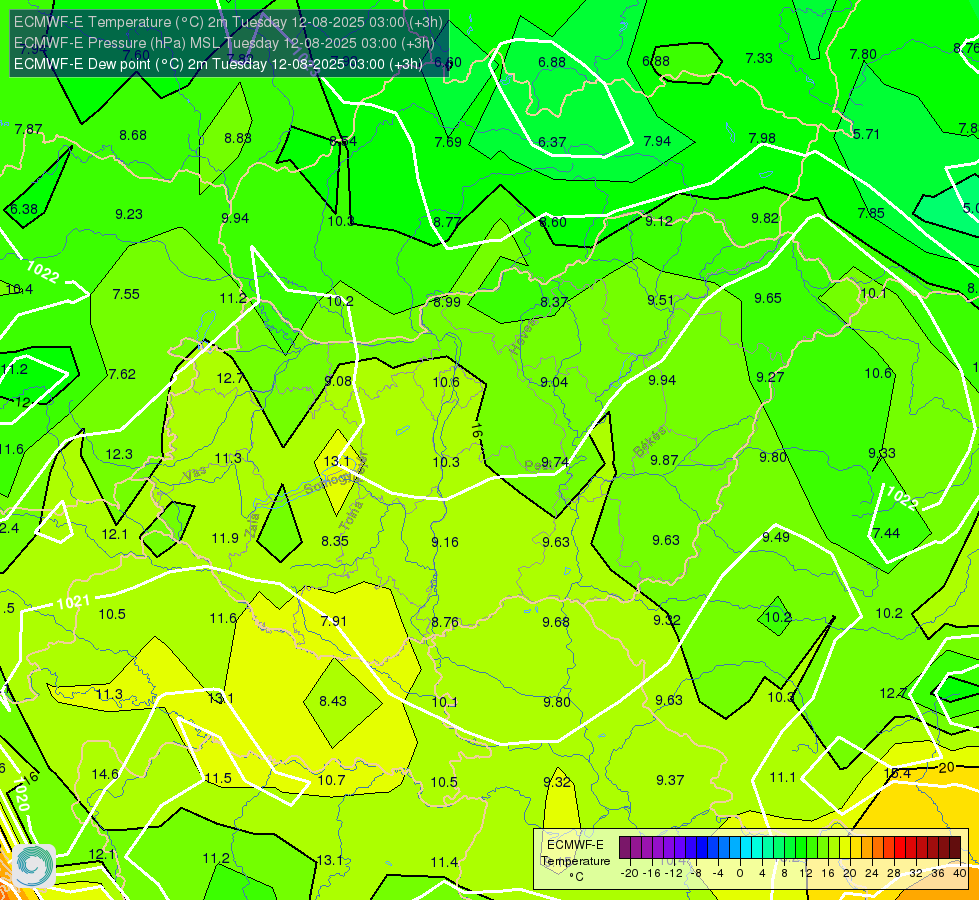Screen dimensions: 979x900
Task: Click the 8.35 dew point value
Action: point(335,541)
